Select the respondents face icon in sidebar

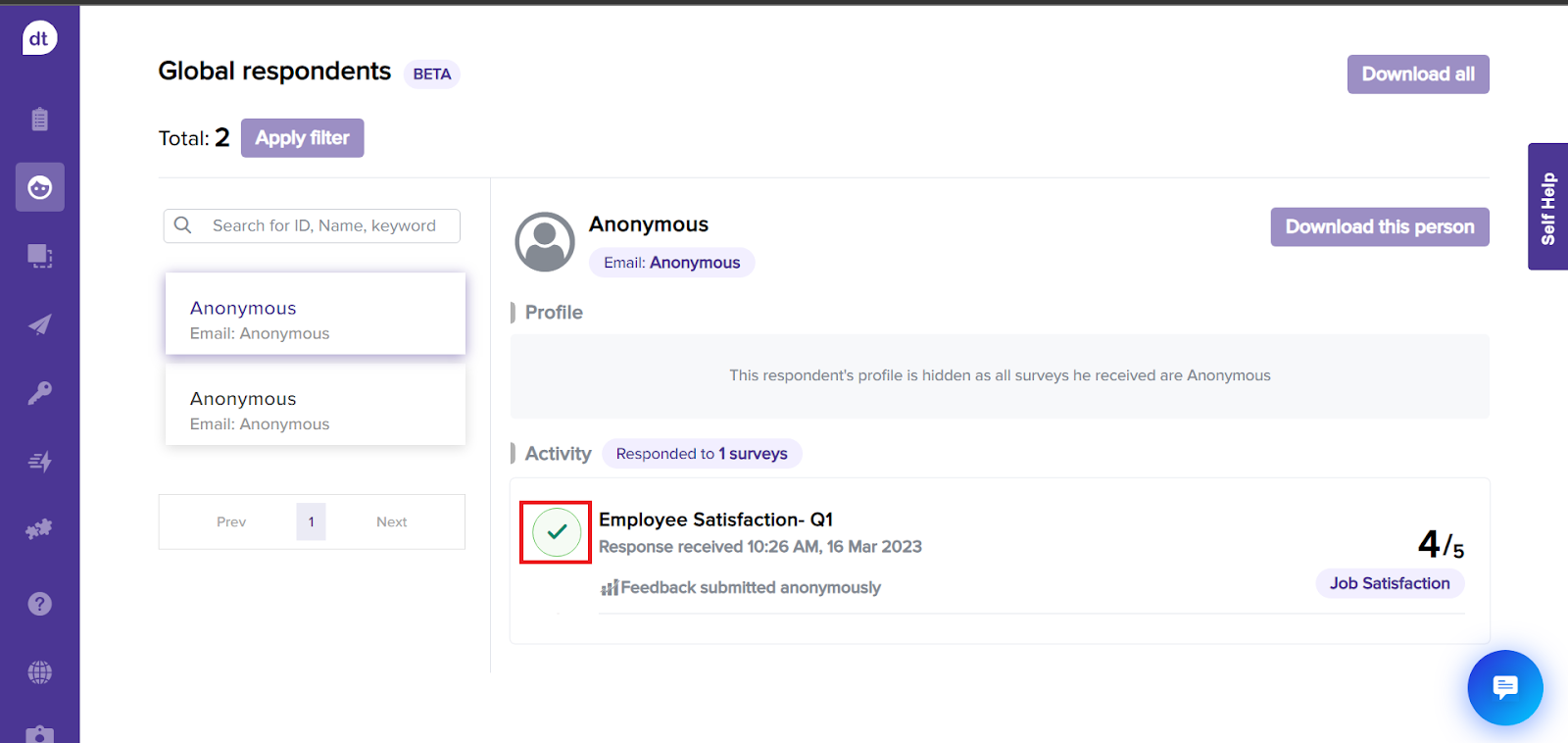(39, 187)
